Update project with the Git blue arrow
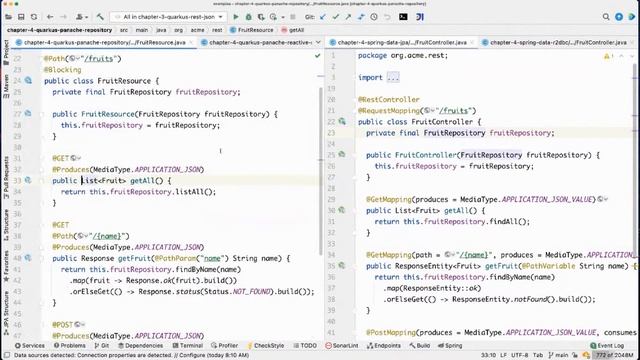This screenshot has width=640, height=360. pyautogui.click(x=323, y=17)
